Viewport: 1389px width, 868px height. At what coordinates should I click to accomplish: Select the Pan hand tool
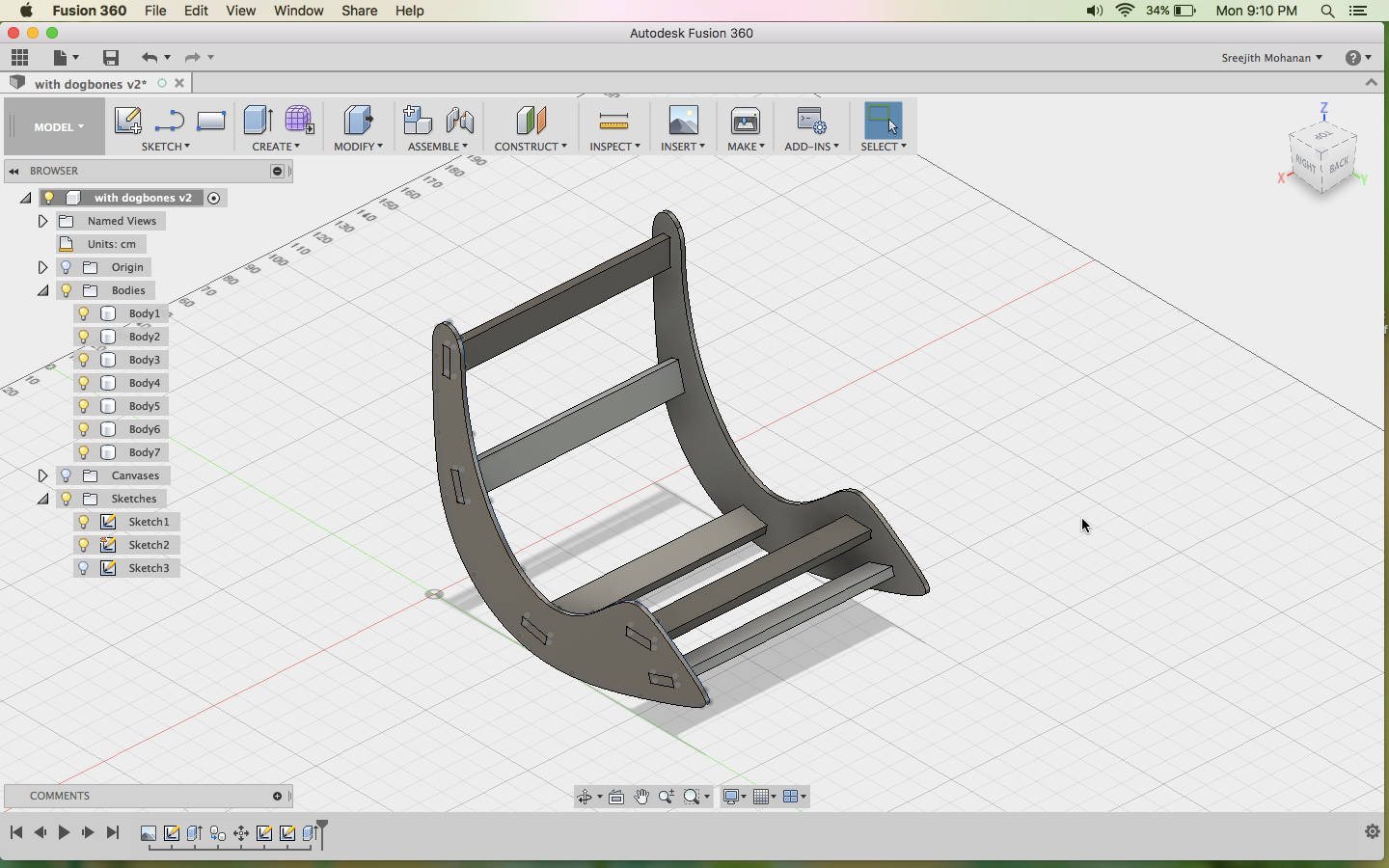641,797
